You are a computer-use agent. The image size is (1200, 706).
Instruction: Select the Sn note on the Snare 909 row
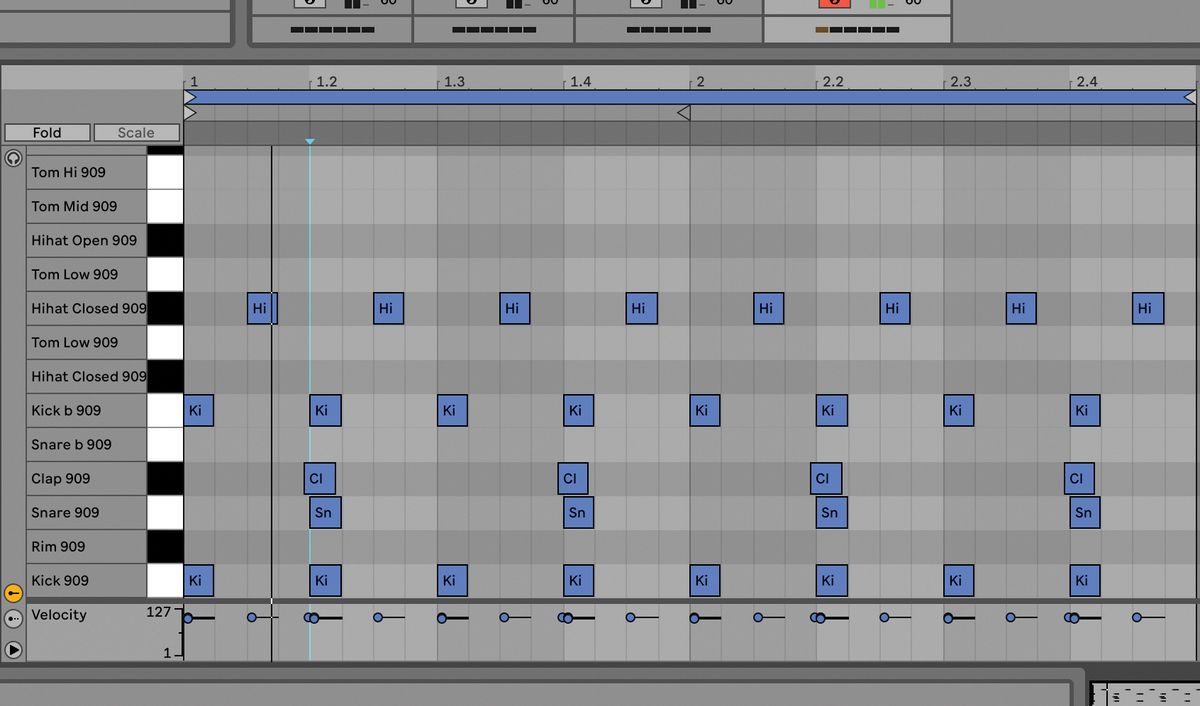[324, 512]
